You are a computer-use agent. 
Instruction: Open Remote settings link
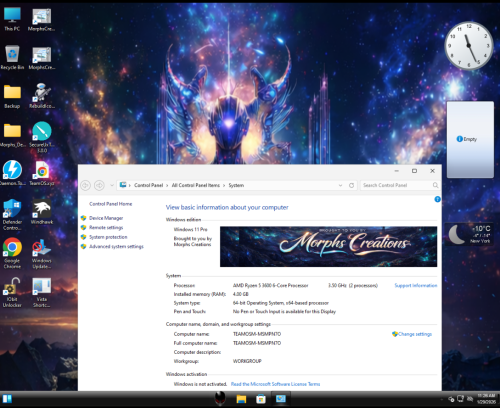[x=106, y=227]
